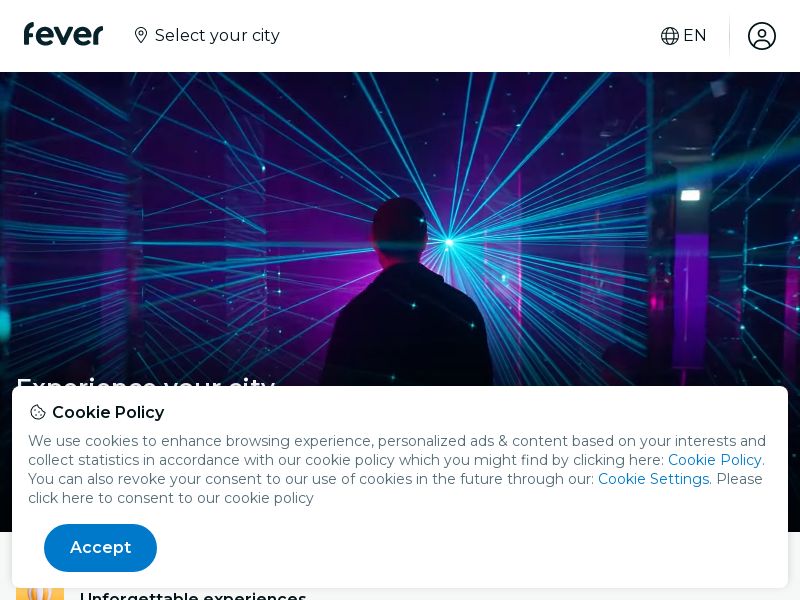Open the user profile account icon

762,36
